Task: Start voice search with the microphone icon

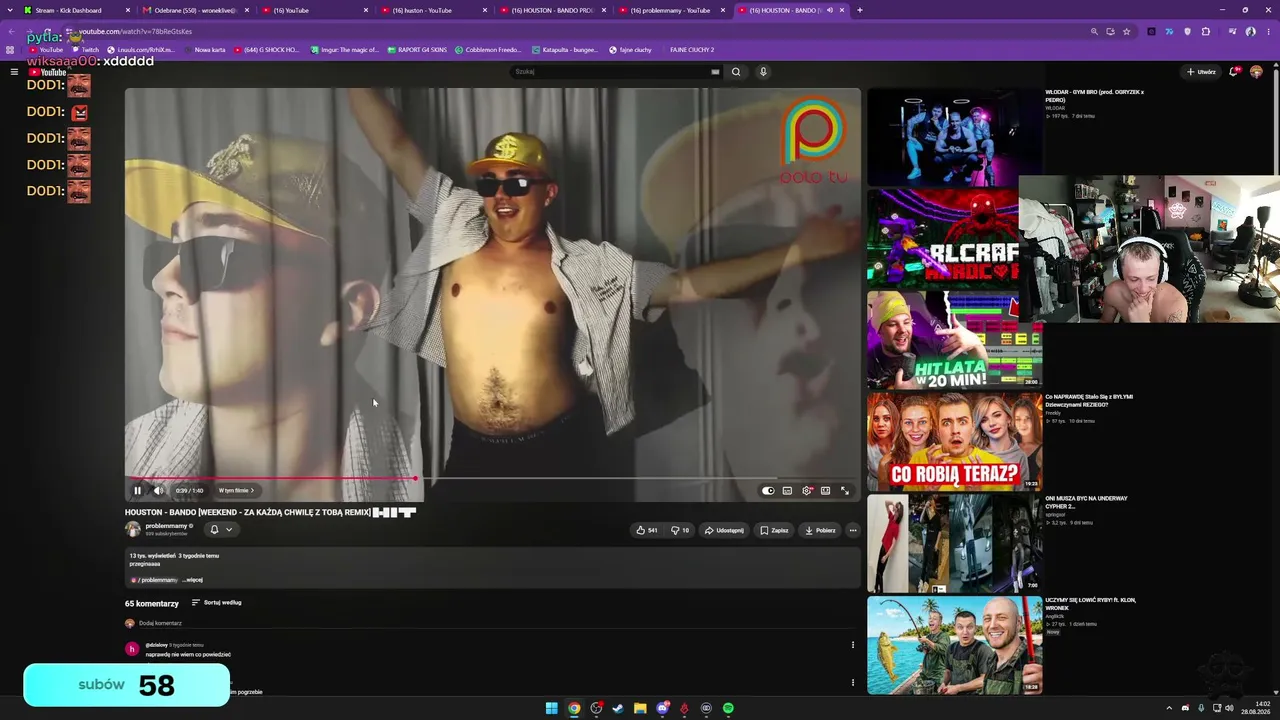Action: coord(763,72)
